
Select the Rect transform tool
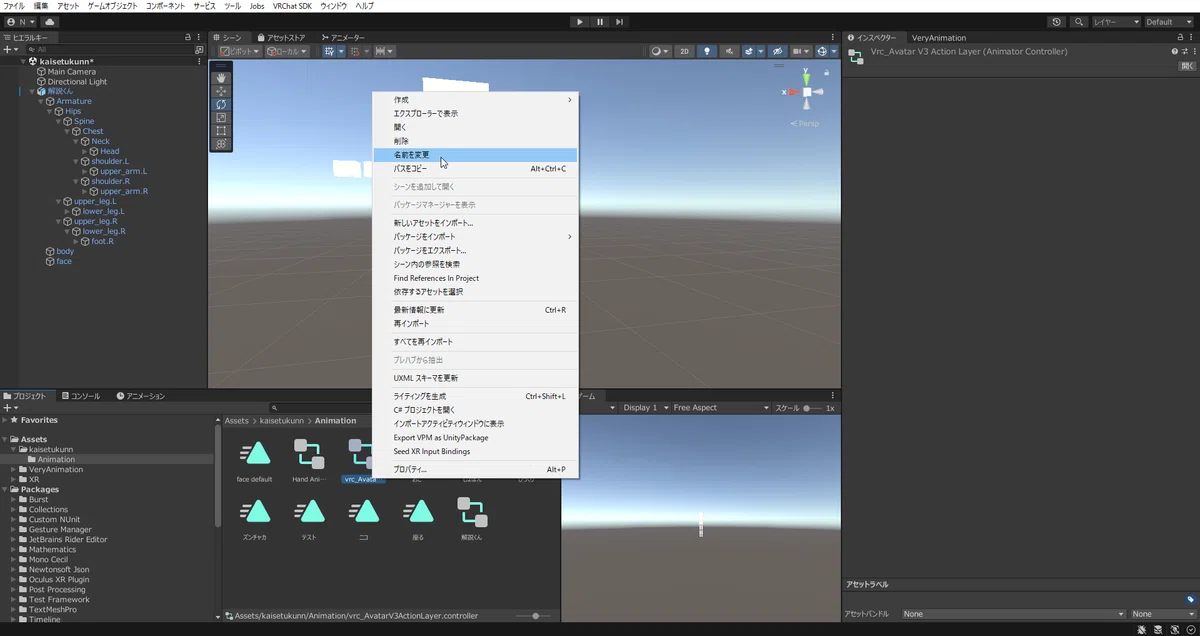pyautogui.click(x=221, y=130)
